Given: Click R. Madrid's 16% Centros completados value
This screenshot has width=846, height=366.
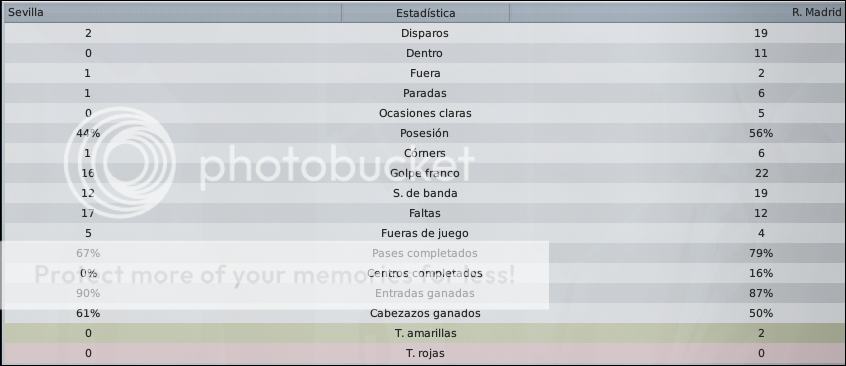Looking at the screenshot, I should pyautogui.click(x=761, y=273).
